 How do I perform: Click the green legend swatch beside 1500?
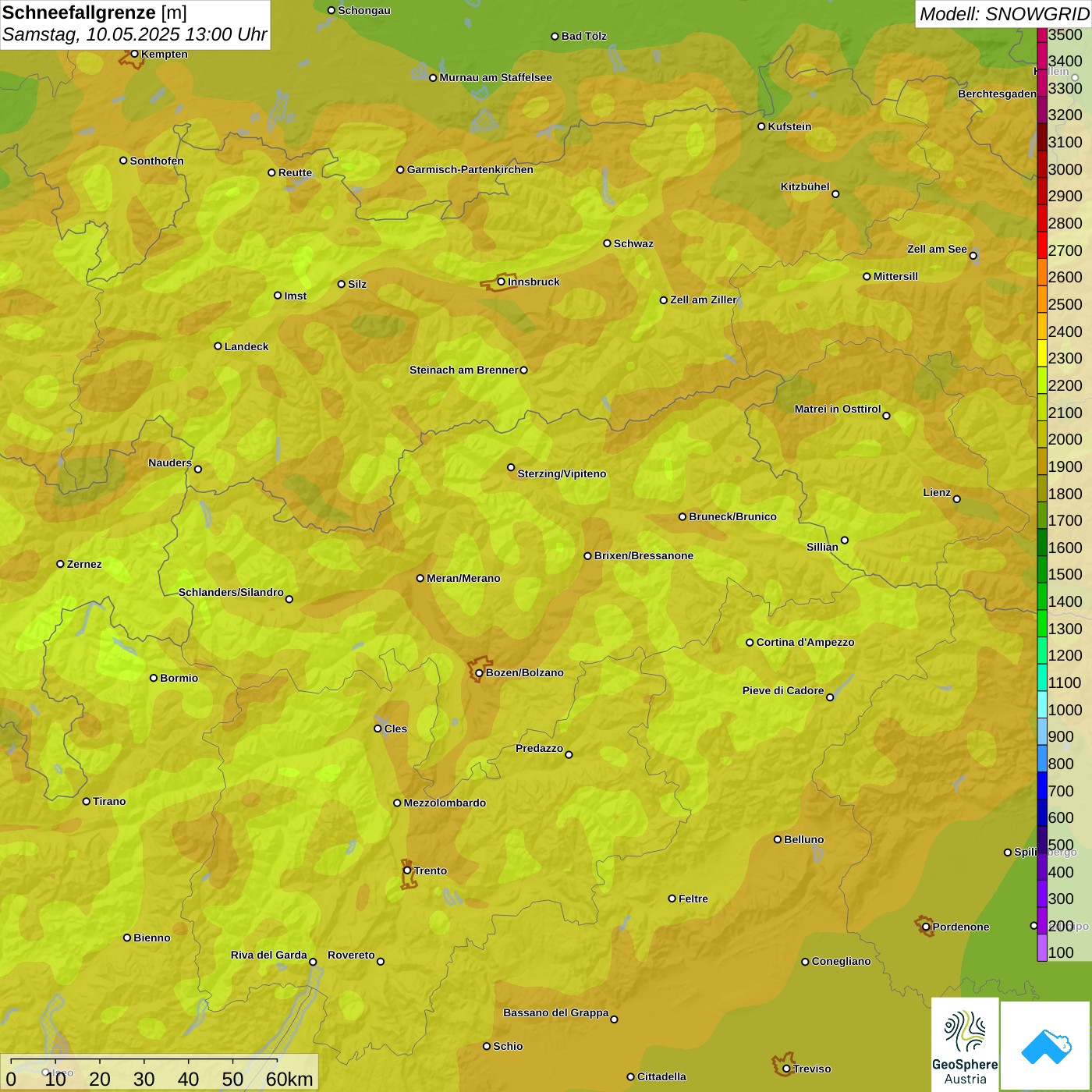(x=1042, y=569)
